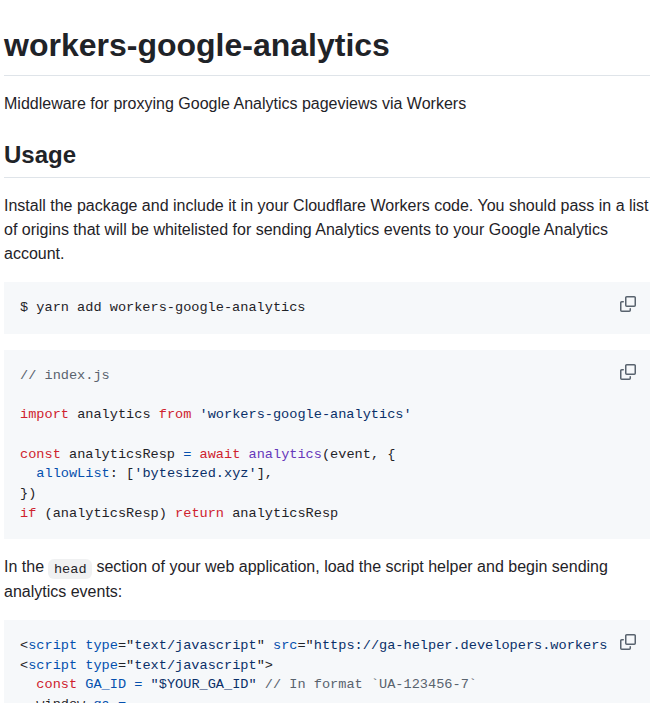Screen dimensions: 650x703
Task: Click the inline 'head' code label
Action: [x=70, y=568]
